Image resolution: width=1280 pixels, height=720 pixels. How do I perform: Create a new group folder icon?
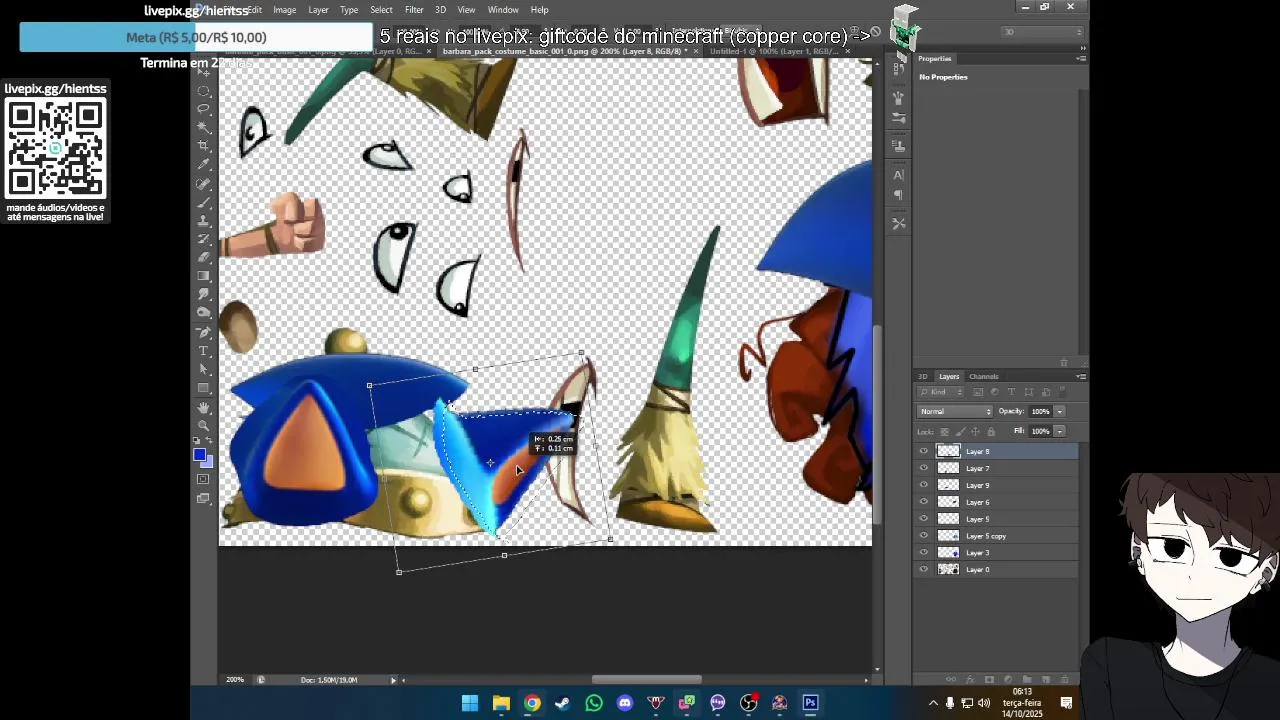1027,679
